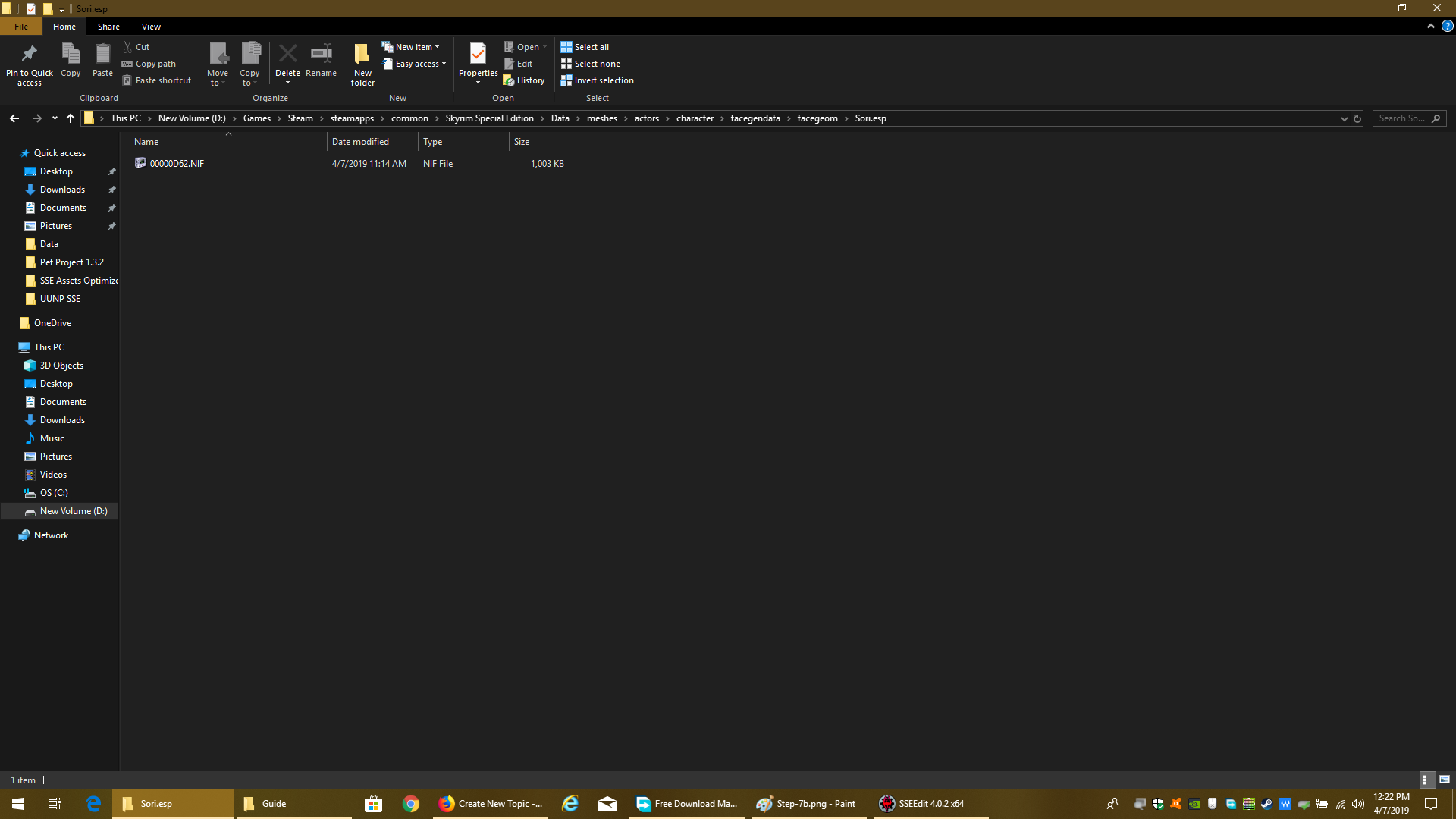
Task: Click the Copy icon in Clipboard group
Action: [x=71, y=60]
